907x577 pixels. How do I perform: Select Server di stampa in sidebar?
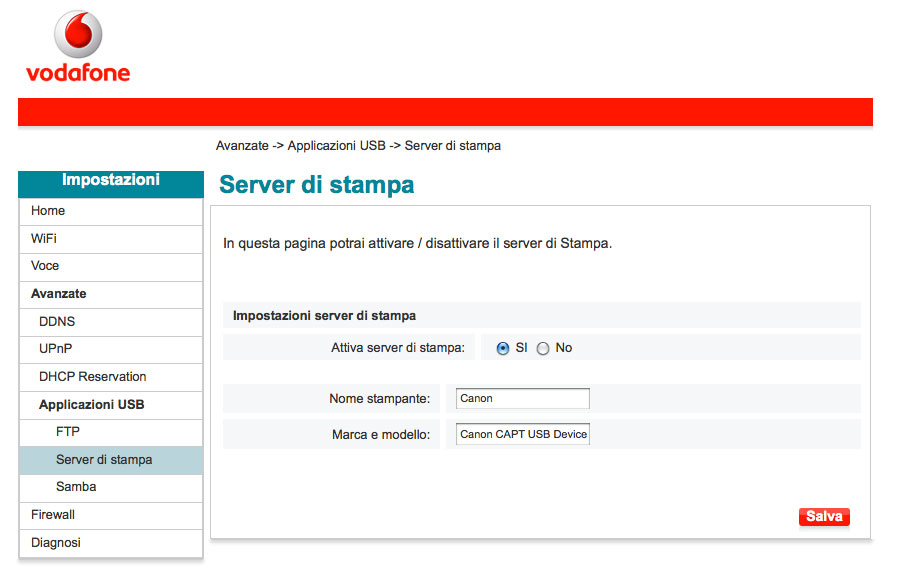click(x=110, y=460)
